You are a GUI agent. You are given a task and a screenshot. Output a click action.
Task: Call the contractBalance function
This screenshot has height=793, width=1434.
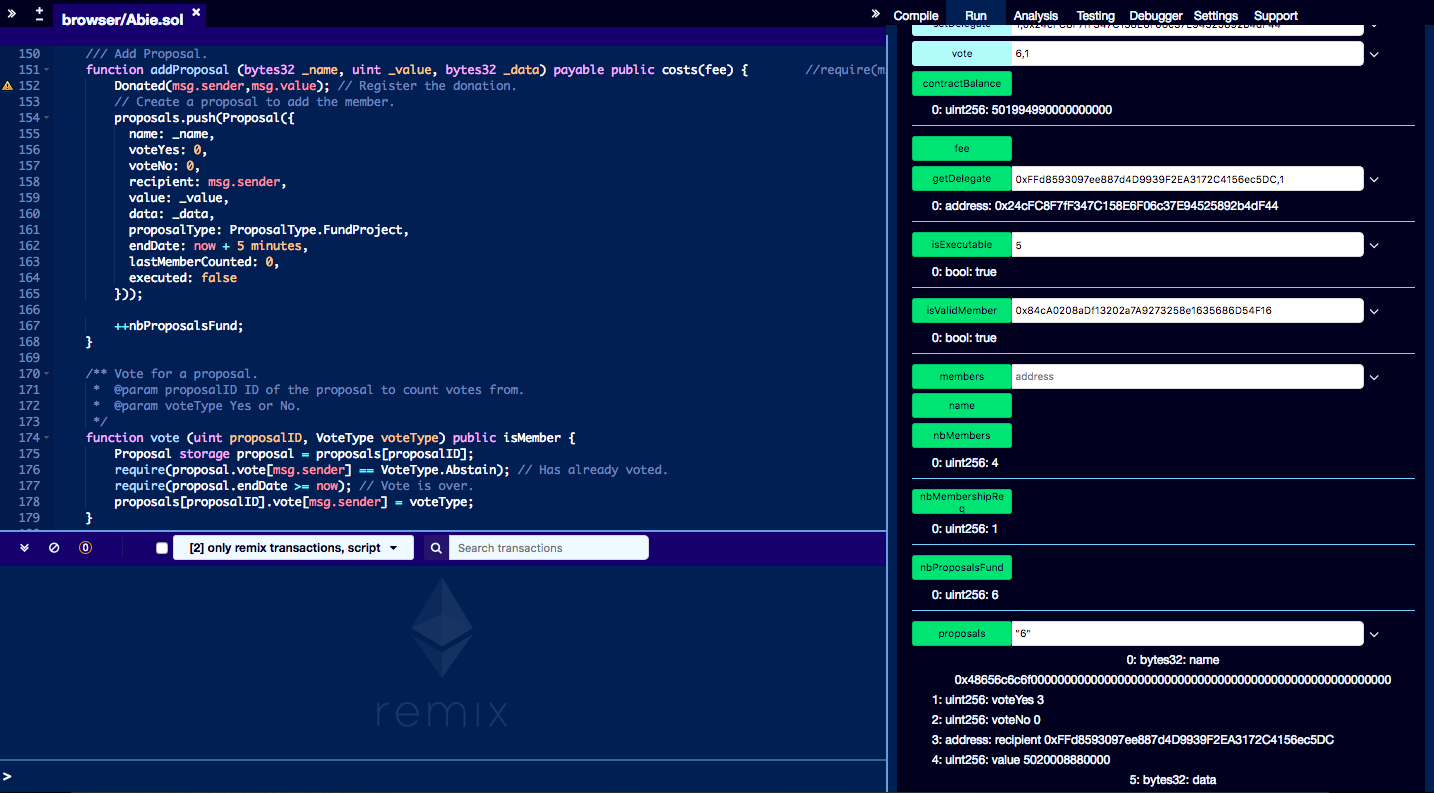(x=962, y=84)
